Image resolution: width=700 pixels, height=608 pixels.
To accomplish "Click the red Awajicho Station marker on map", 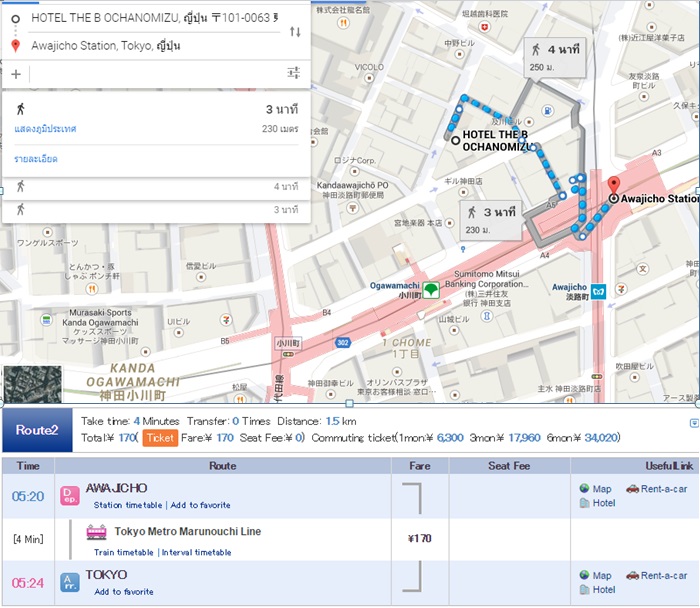I will (614, 184).
